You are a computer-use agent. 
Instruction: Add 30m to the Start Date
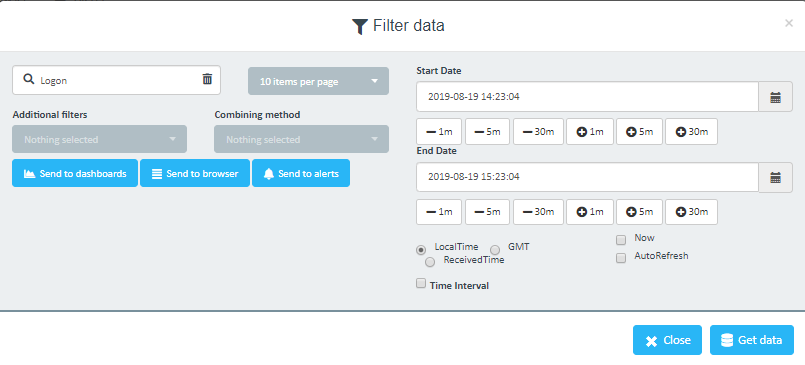(x=692, y=132)
